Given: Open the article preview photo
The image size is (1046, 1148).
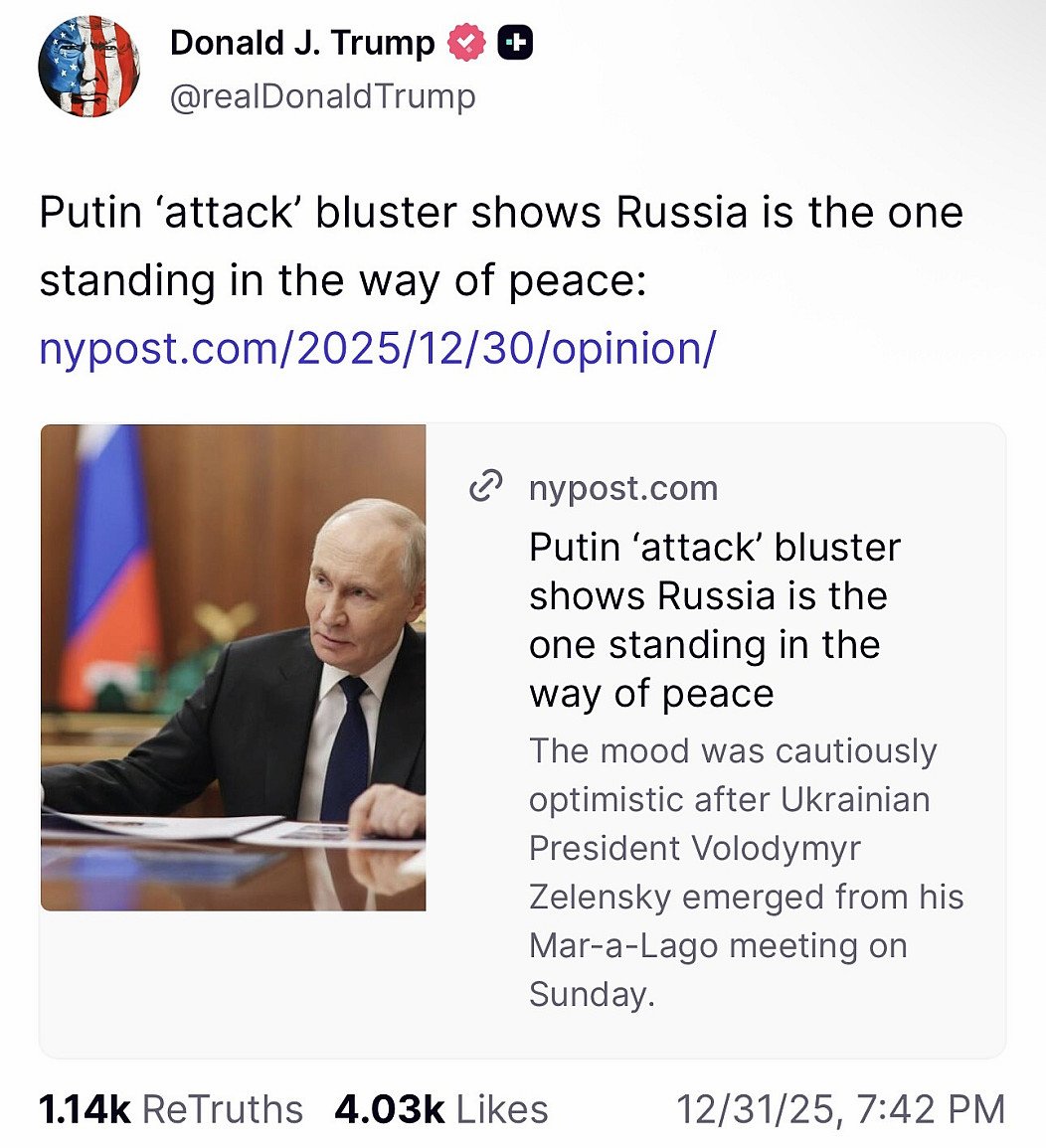Looking at the screenshot, I should pyautogui.click(x=233, y=667).
